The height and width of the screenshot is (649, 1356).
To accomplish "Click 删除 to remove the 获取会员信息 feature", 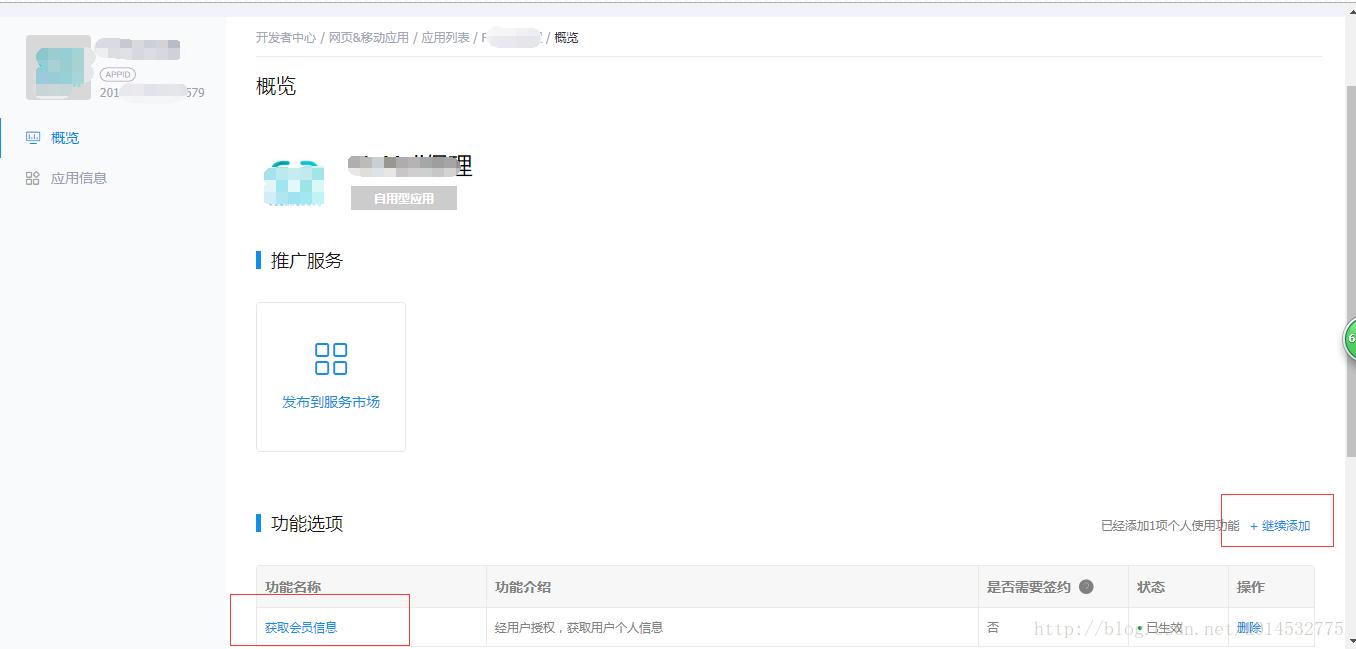I will tap(1248, 627).
